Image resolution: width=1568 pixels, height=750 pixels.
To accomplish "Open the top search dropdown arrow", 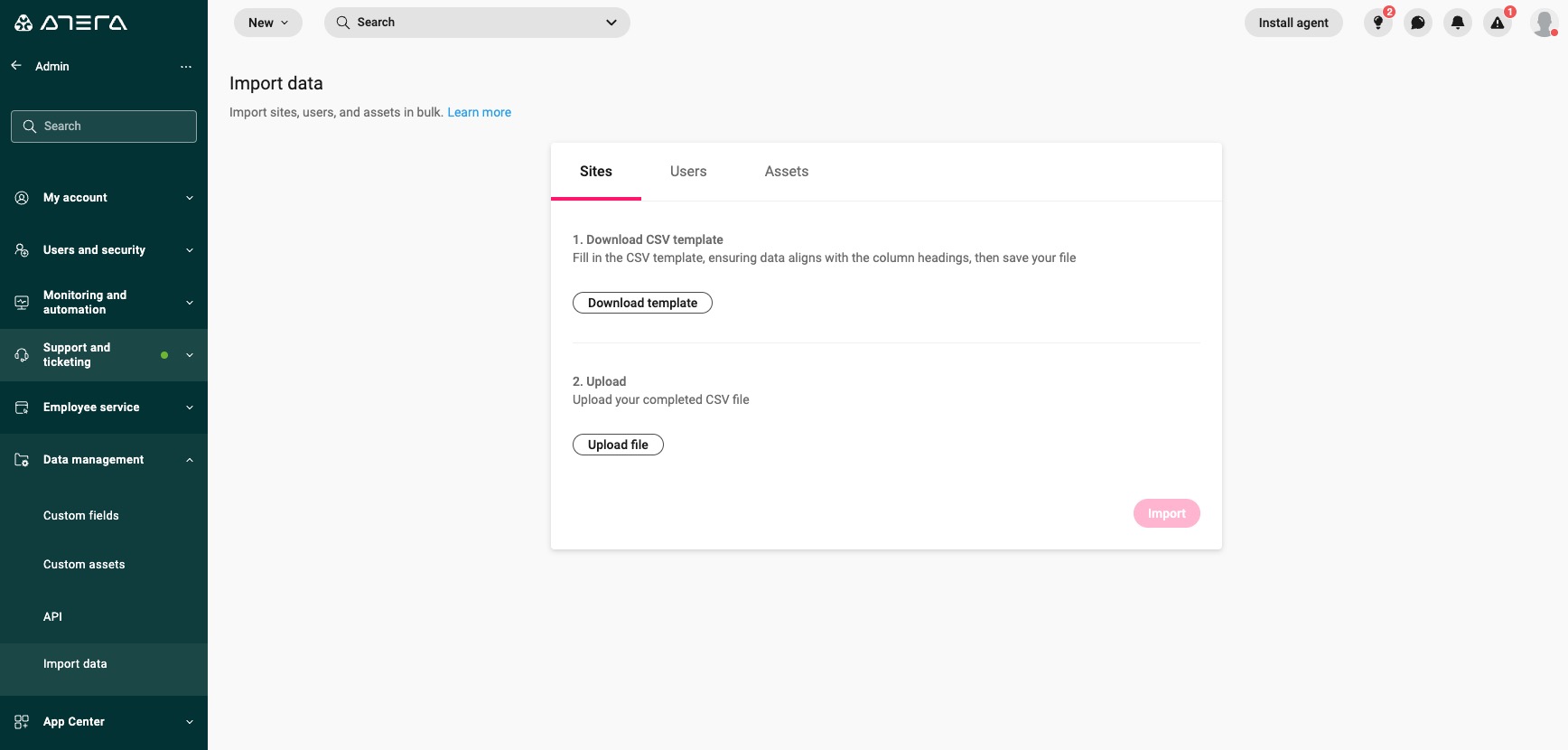I will tap(611, 23).
